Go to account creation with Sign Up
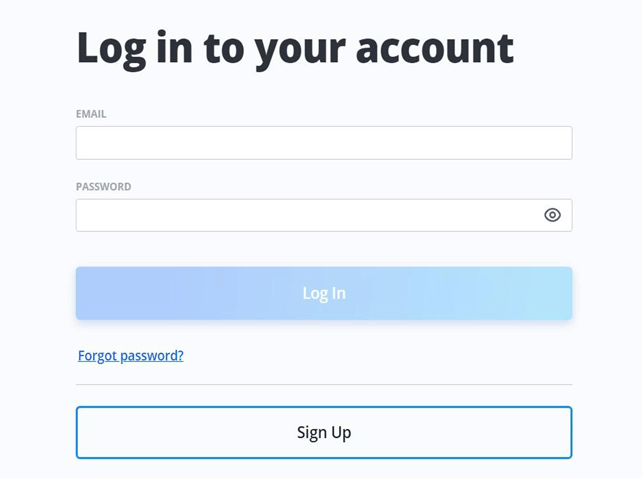Screen dimensions: 643x480 [323, 433]
